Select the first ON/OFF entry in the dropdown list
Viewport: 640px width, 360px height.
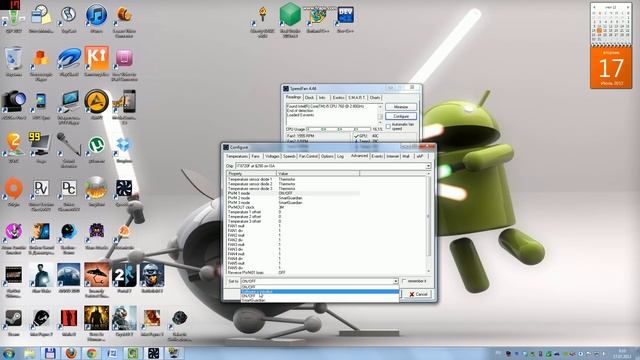coord(320,287)
